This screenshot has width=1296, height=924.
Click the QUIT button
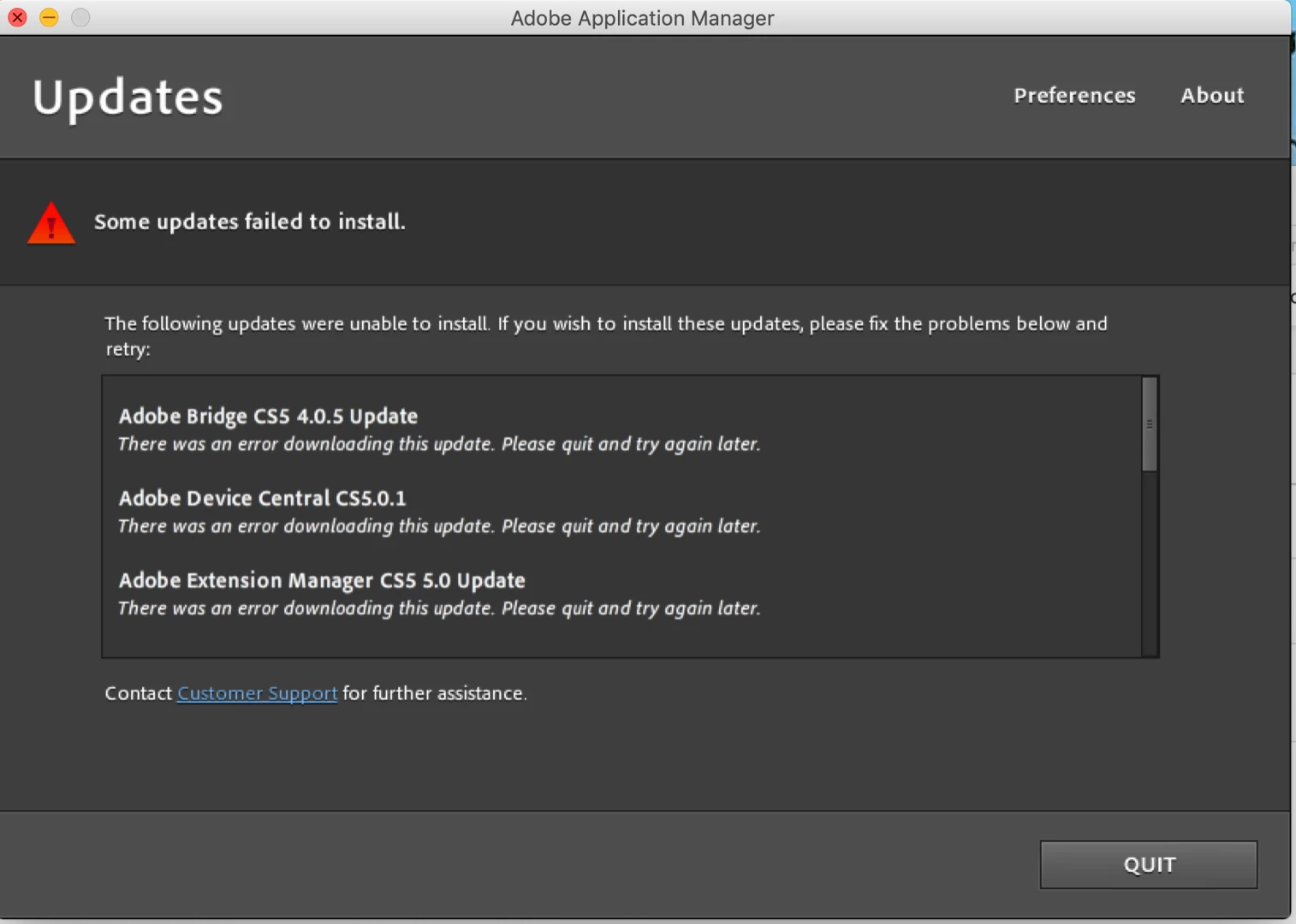[x=1149, y=864]
